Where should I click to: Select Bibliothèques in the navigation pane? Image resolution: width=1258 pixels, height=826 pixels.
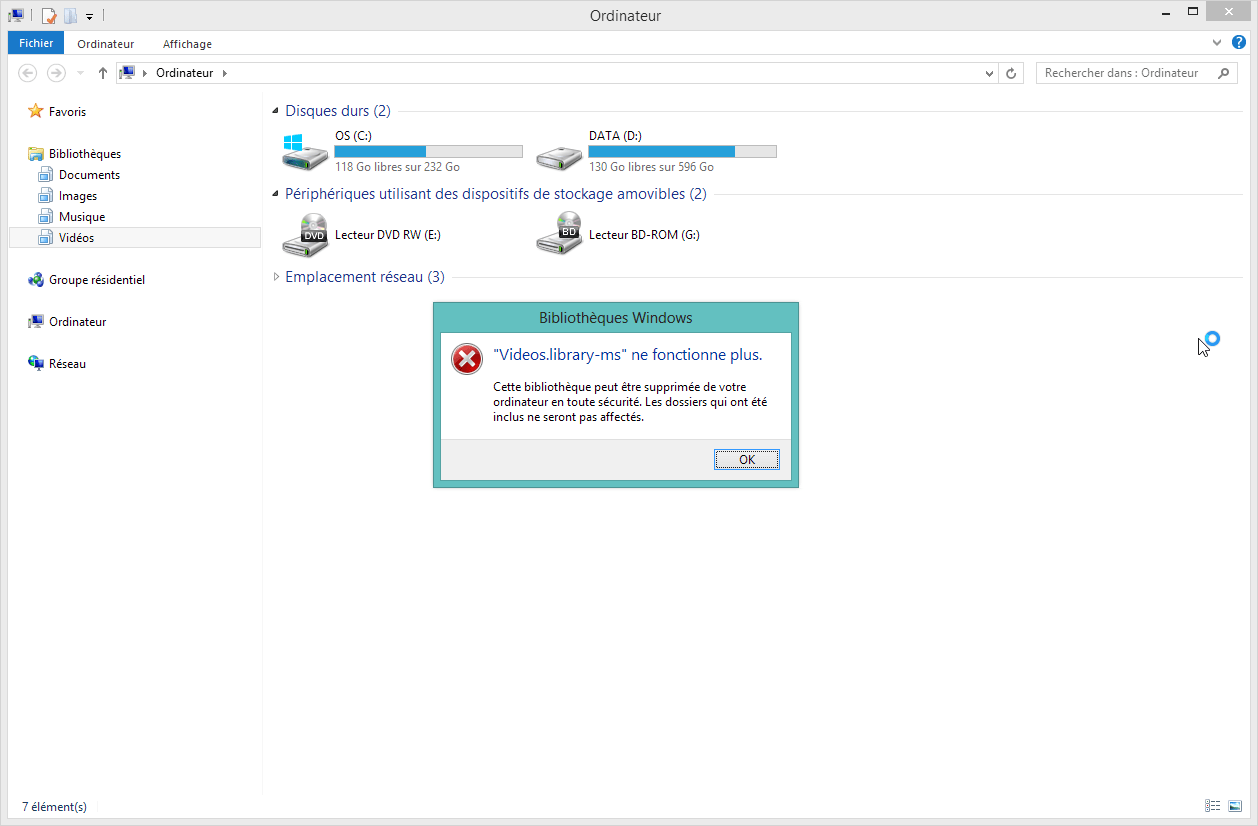coord(85,154)
